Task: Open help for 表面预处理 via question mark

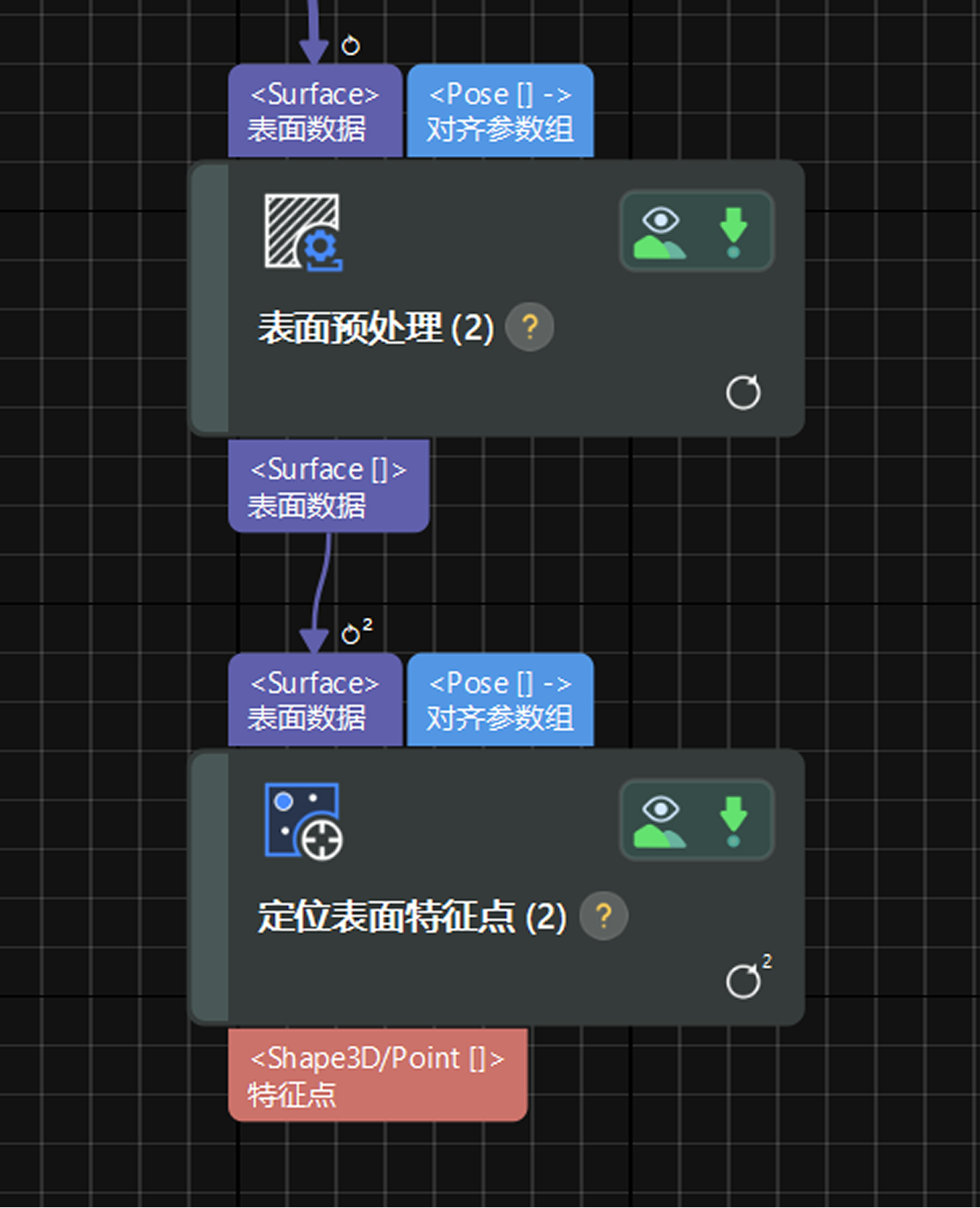Action: coord(529,327)
